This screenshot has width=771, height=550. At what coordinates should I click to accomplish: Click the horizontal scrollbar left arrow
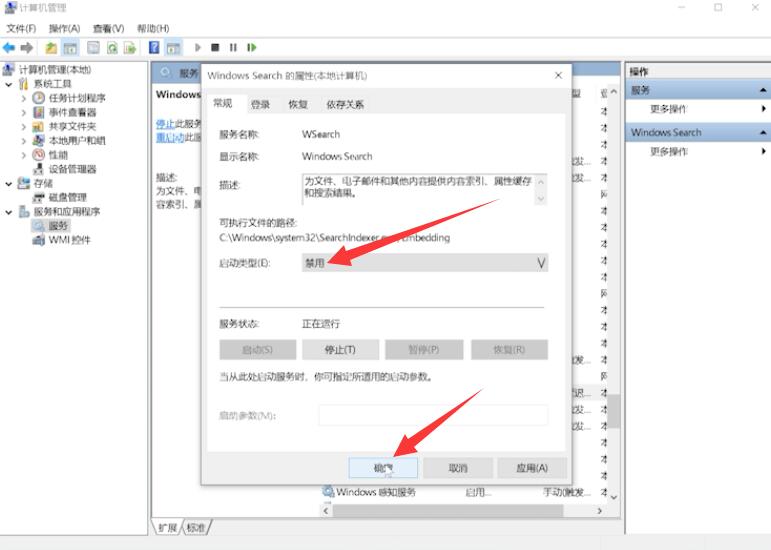point(326,511)
